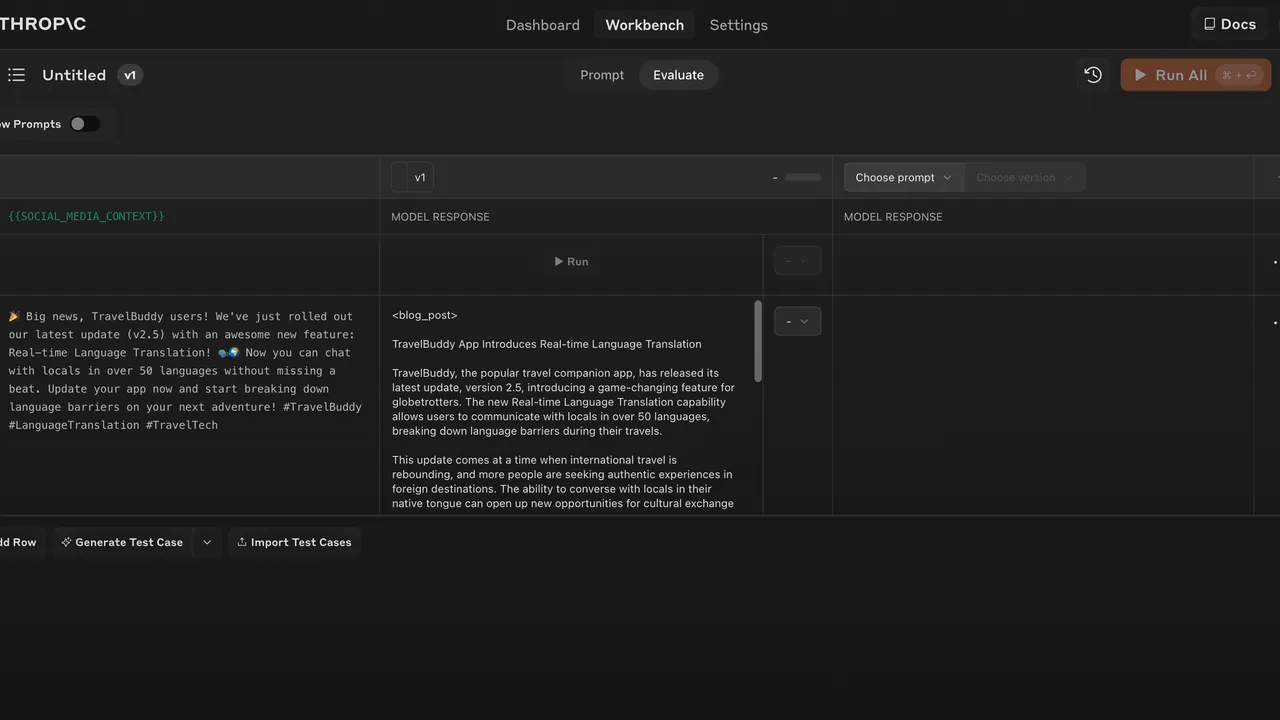The width and height of the screenshot is (1280, 720).
Task: Expand Generate Test Case options chevron
Action: click(x=207, y=542)
